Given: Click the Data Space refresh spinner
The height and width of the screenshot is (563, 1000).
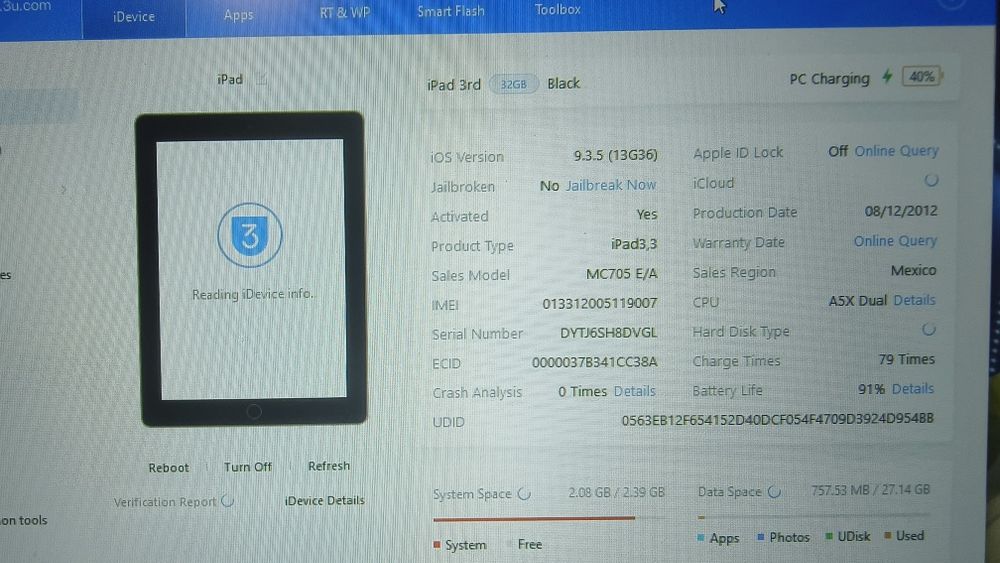Looking at the screenshot, I should tap(774, 492).
